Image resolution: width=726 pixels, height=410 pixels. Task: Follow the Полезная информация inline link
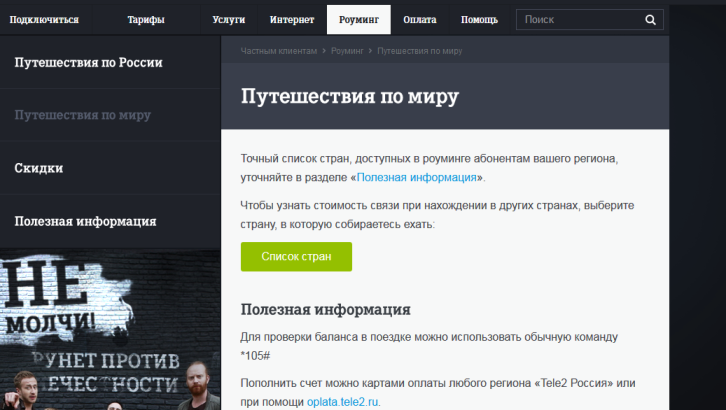click(x=417, y=177)
